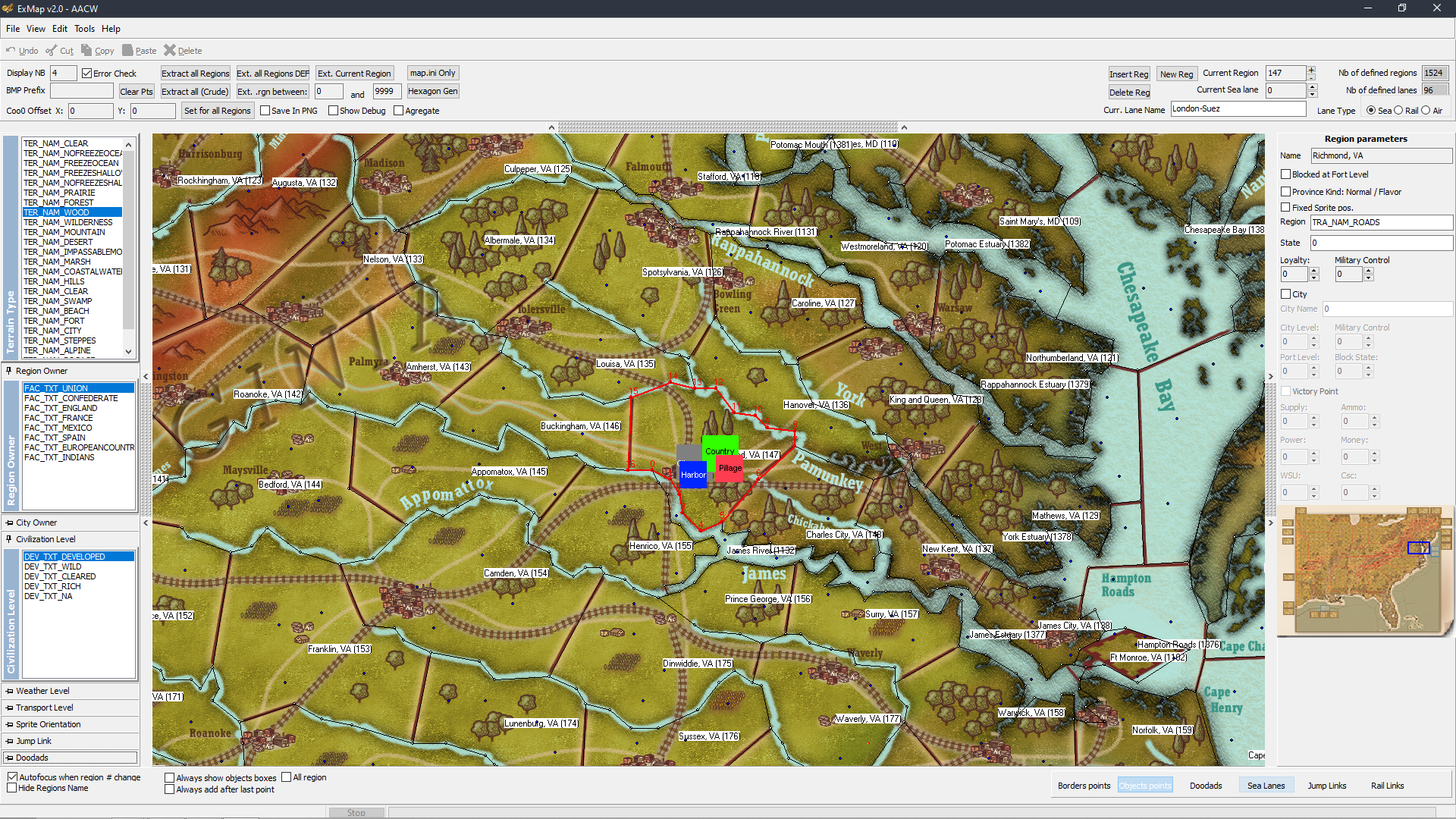Image resolution: width=1456 pixels, height=819 pixels.
Task: Click the Hexagon Gen button
Action: 432,91
